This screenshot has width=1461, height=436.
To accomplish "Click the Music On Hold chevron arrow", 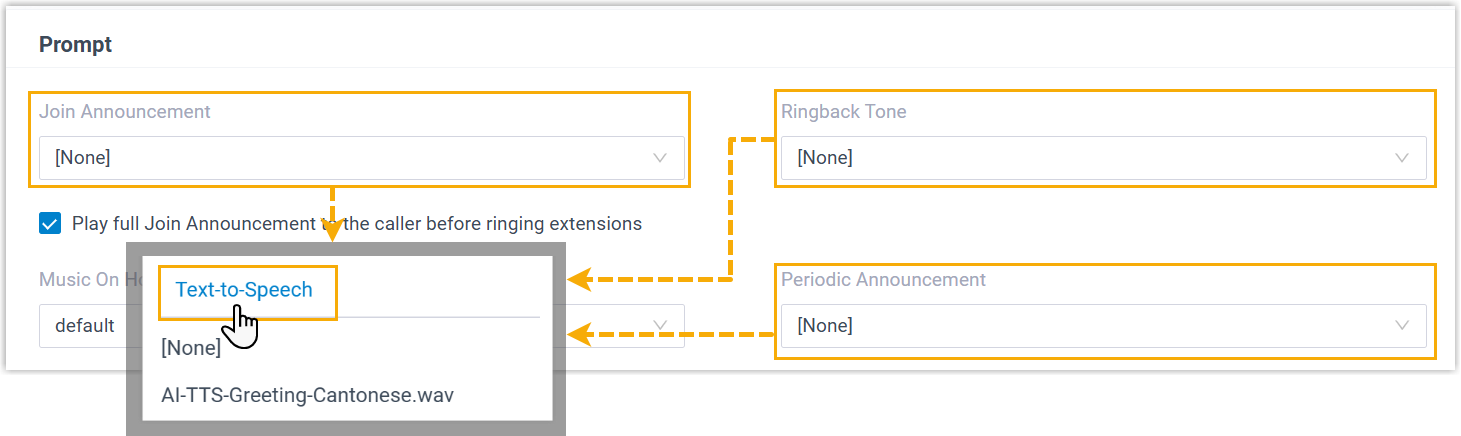I will pyautogui.click(x=660, y=326).
